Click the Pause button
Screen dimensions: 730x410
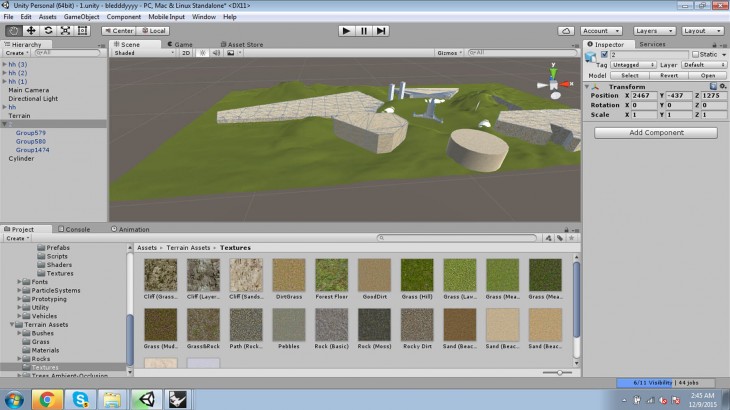pos(363,31)
